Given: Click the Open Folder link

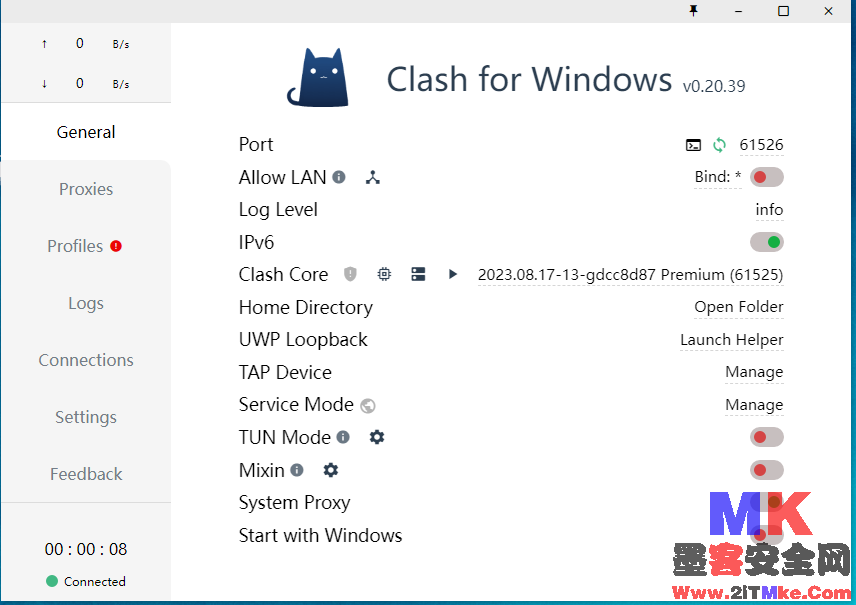Looking at the screenshot, I should pyautogui.click(x=738, y=307).
